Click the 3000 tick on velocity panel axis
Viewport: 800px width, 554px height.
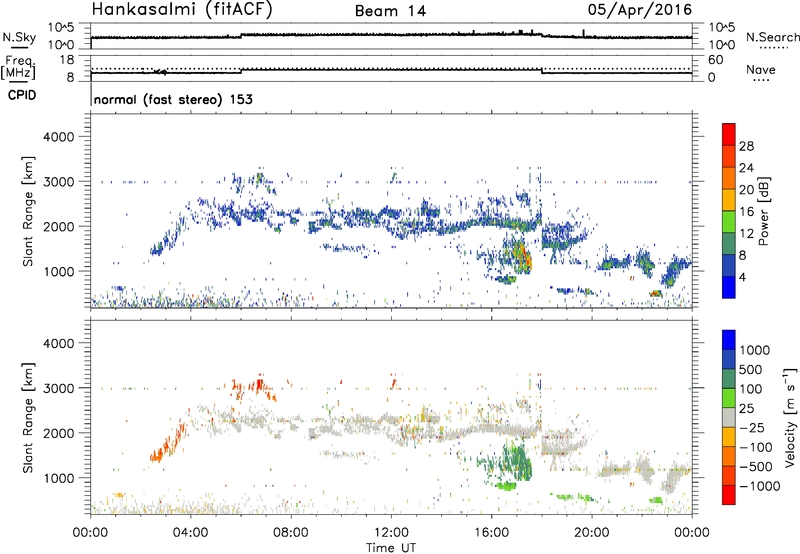(x=58, y=388)
